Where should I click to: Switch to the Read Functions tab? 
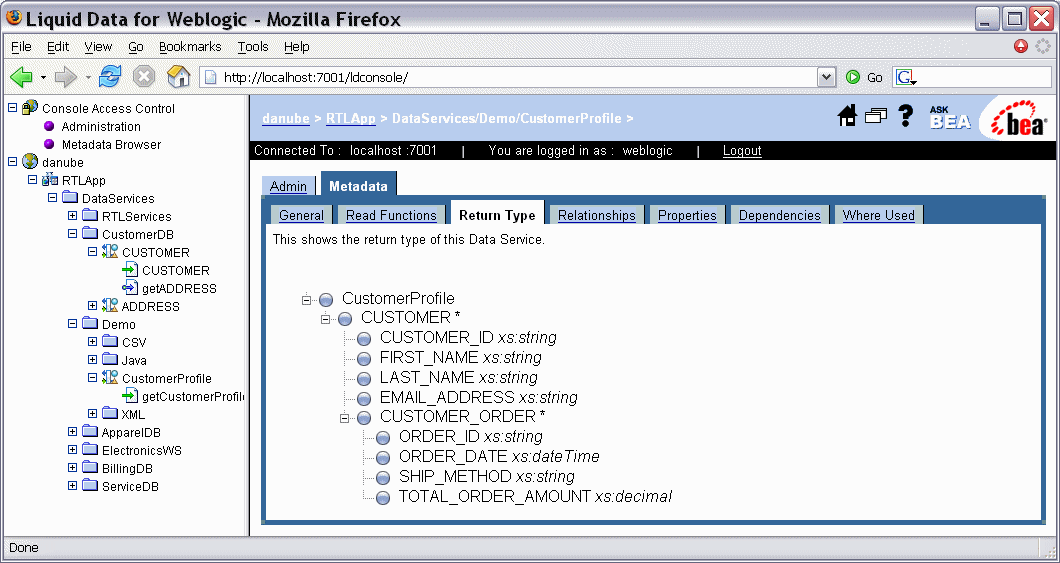click(x=391, y=215)
